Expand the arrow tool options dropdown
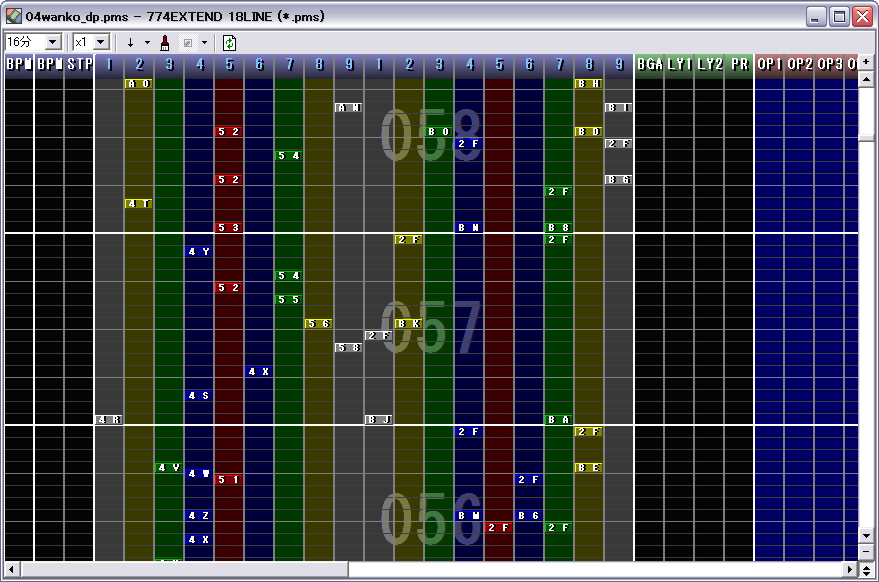Image resolution: width=879 pixels, height=582 pixels. tap(147, 42)
